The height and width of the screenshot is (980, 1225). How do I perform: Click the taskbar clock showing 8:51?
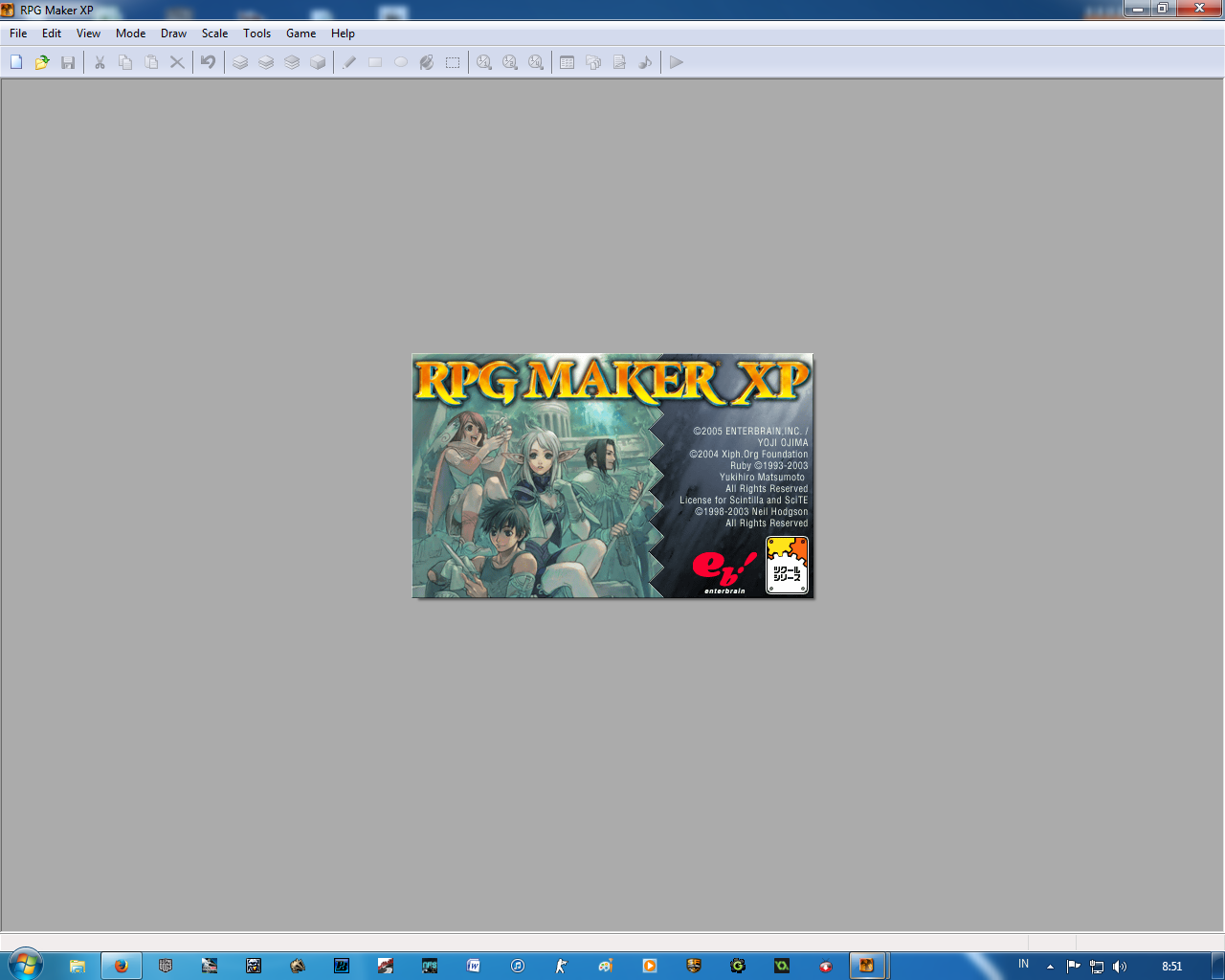1172,967
